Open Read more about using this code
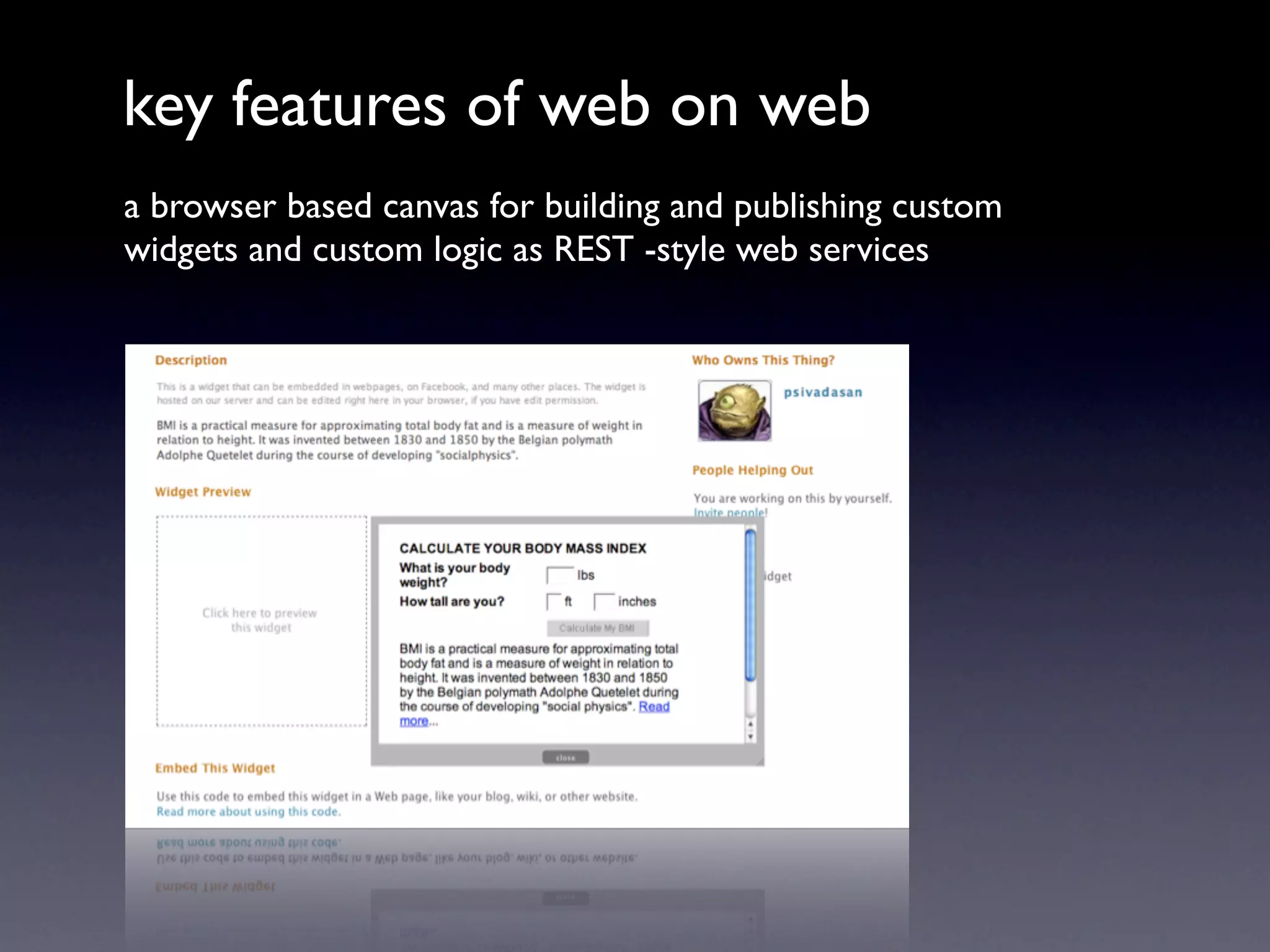This screenshot has height=952, width=1270. click(249, 811)
